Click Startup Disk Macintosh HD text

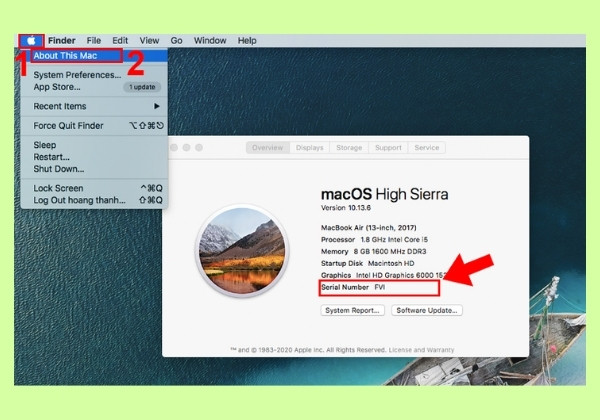(x=367, y=263)
